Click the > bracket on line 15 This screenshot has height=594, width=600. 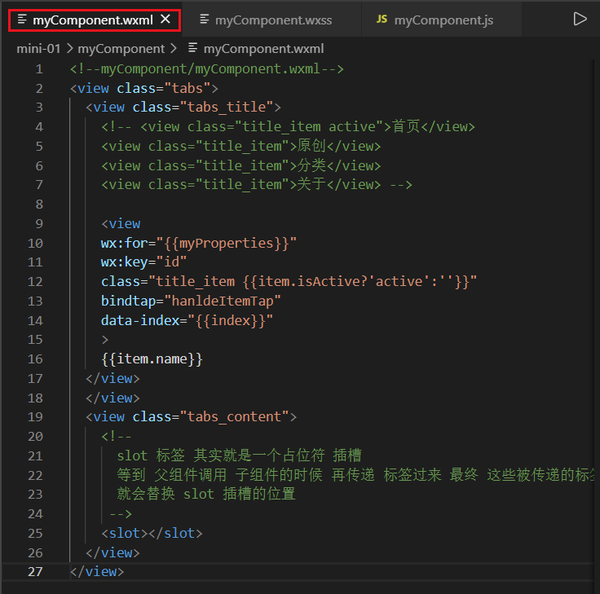click(x=105, y=339)
